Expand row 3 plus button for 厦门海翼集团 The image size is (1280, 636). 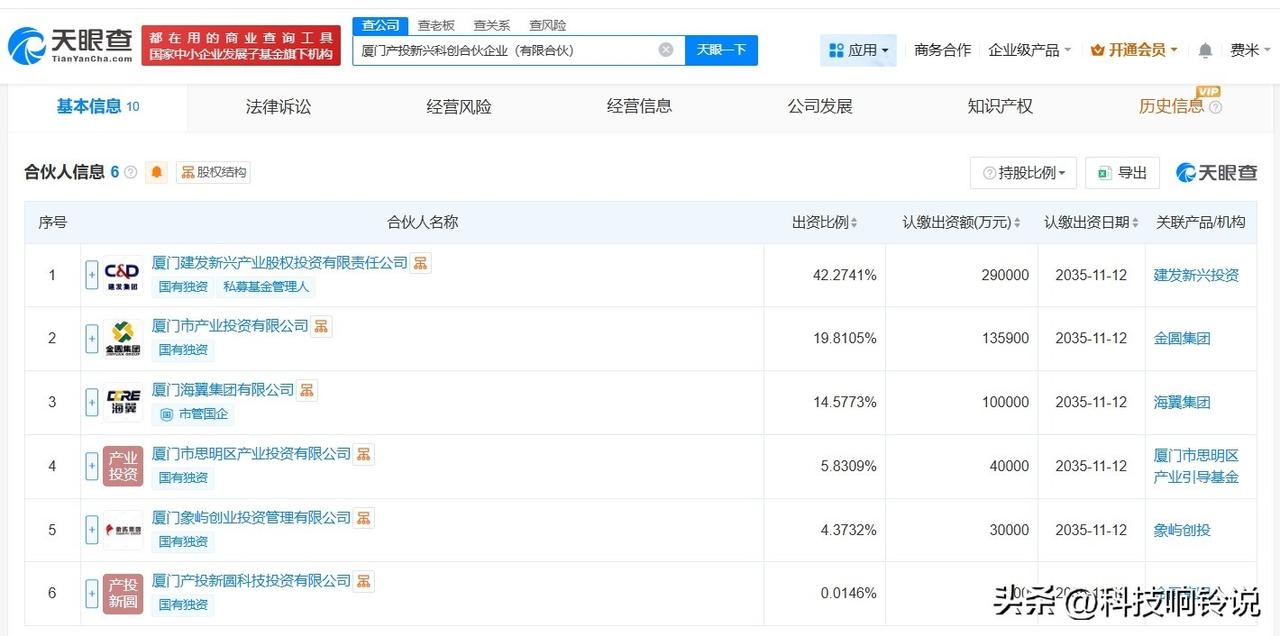pos(92,402)
